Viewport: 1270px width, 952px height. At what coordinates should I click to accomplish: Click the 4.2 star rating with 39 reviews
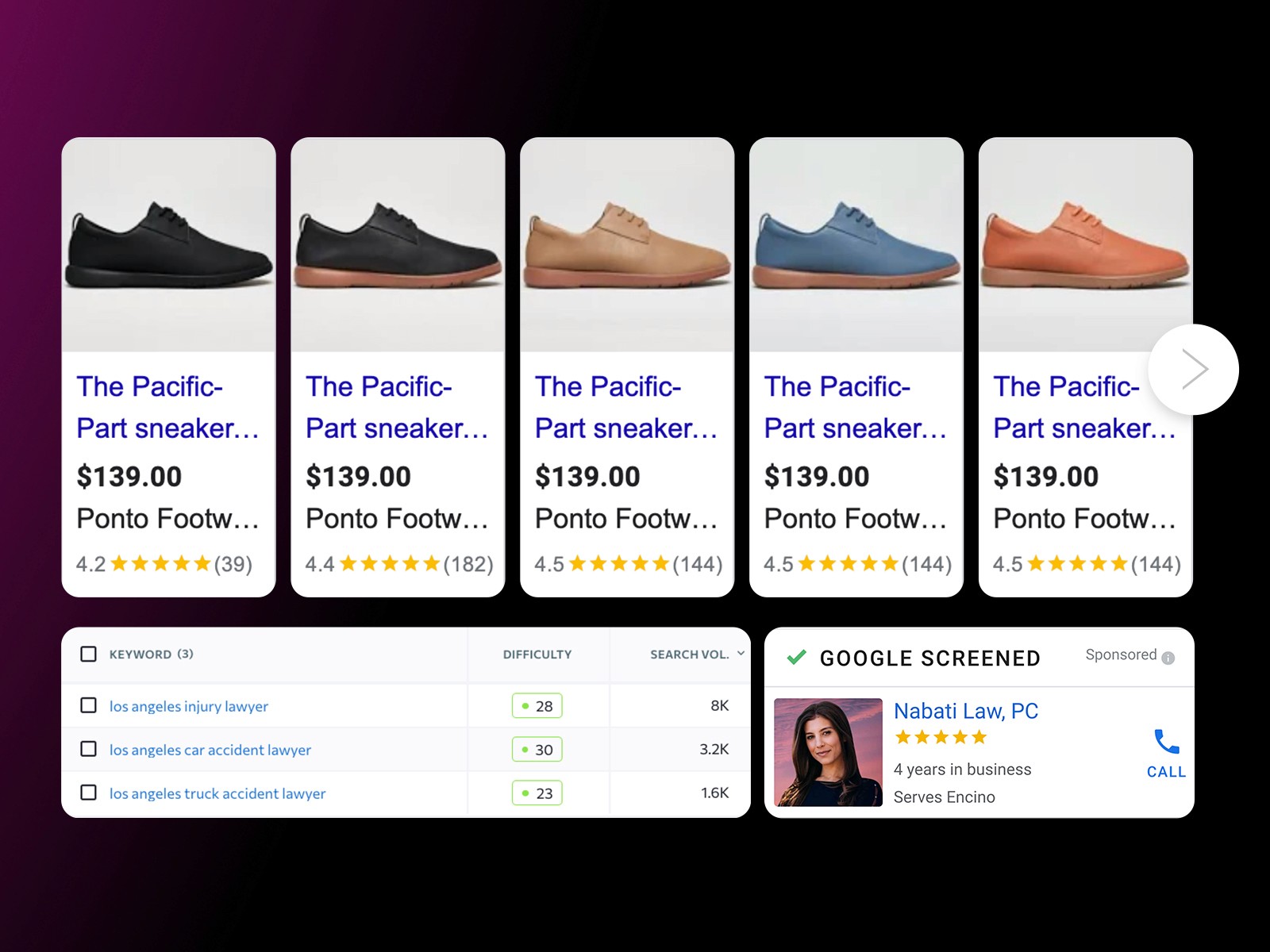[164, 564]
